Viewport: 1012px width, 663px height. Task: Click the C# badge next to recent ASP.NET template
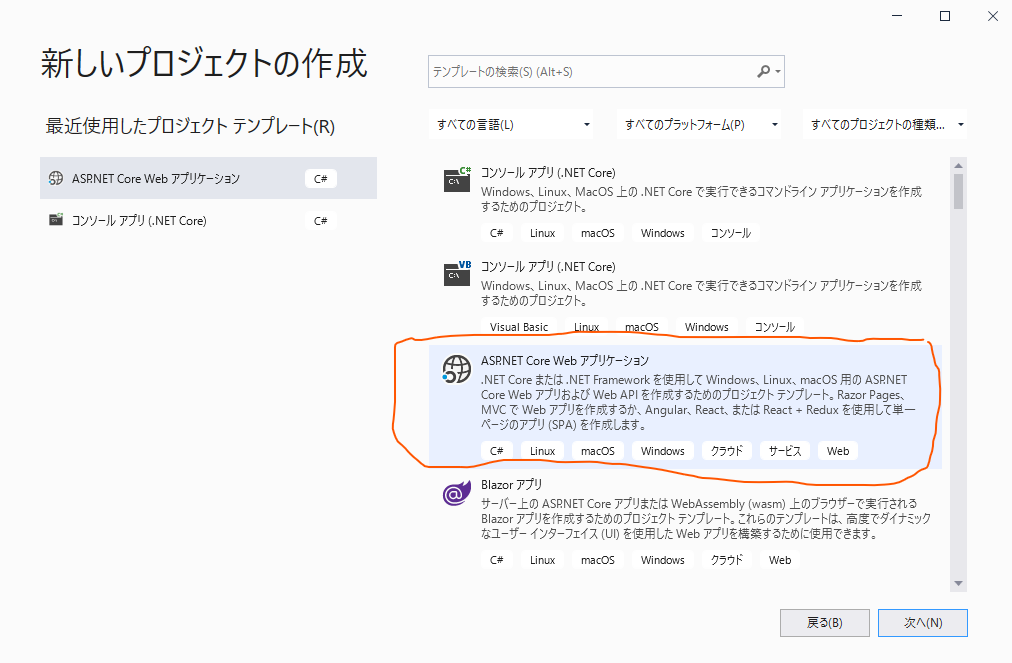pyautogui.click(x=320, y=178)
